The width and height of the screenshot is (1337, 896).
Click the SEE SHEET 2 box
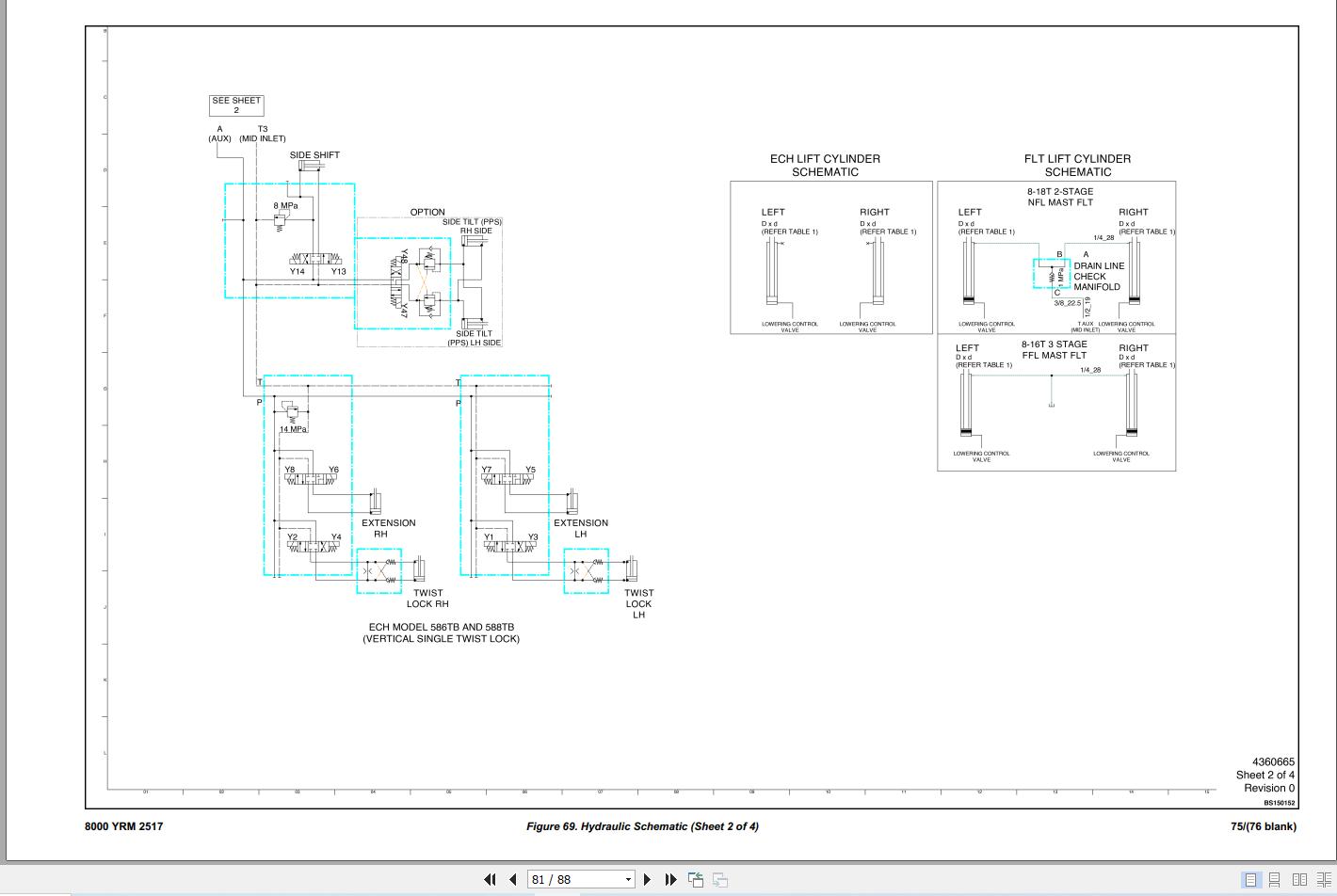pos(236,105)
